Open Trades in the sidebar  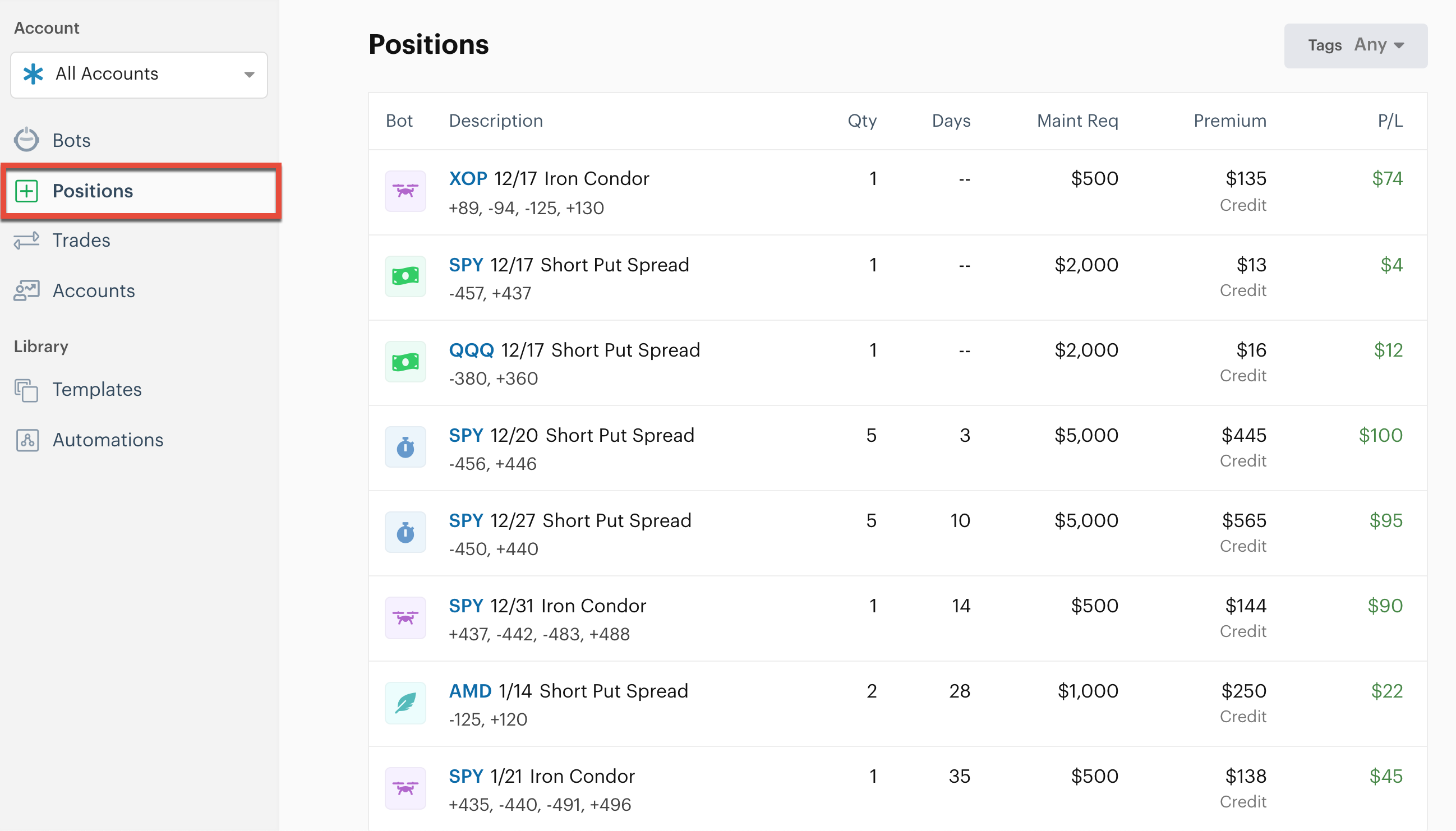(x=81, y=241)
